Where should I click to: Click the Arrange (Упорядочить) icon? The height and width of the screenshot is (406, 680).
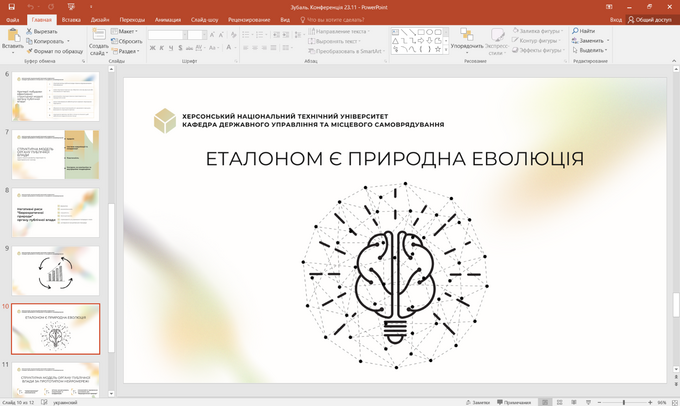click(x=466, y=36)
